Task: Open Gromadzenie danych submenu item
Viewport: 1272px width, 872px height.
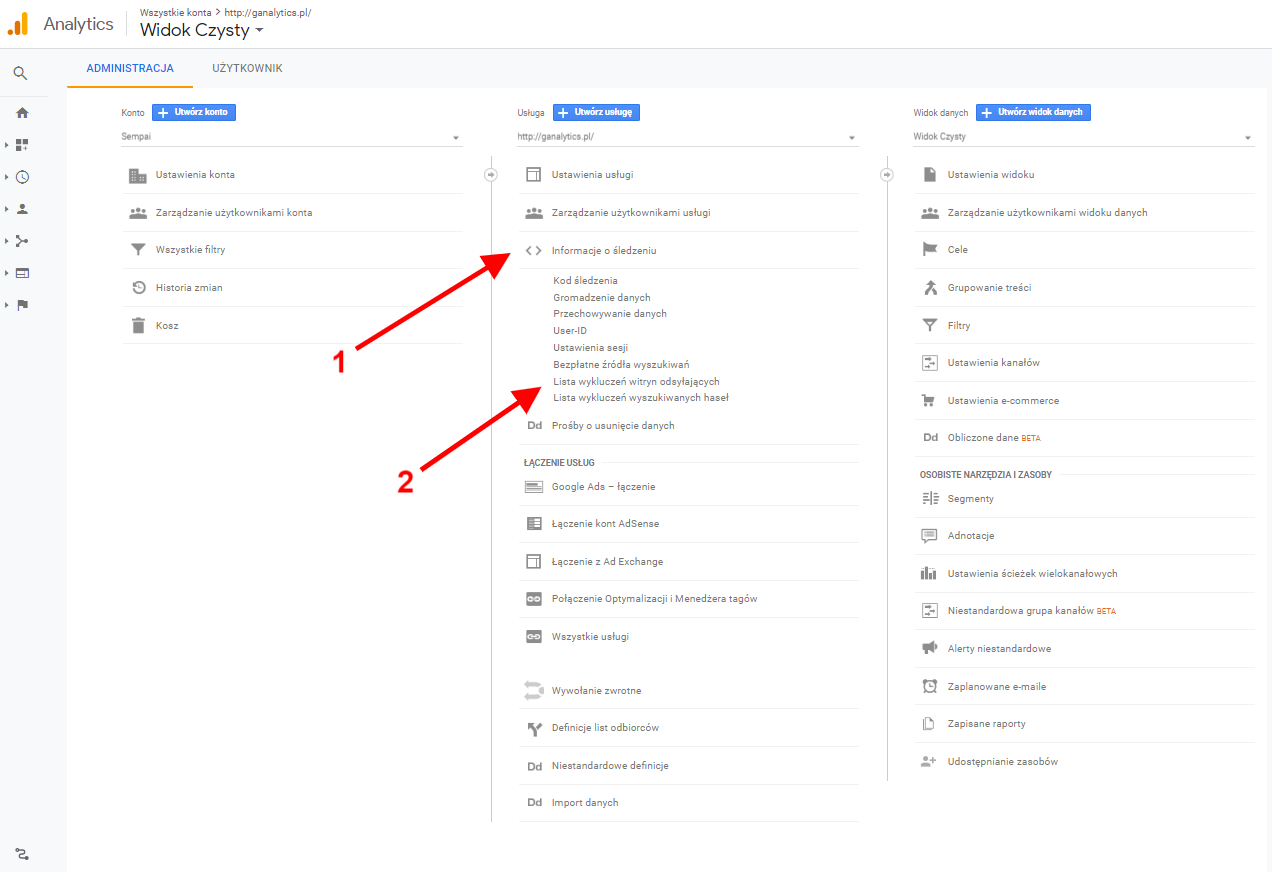Action: pos(602,298)
